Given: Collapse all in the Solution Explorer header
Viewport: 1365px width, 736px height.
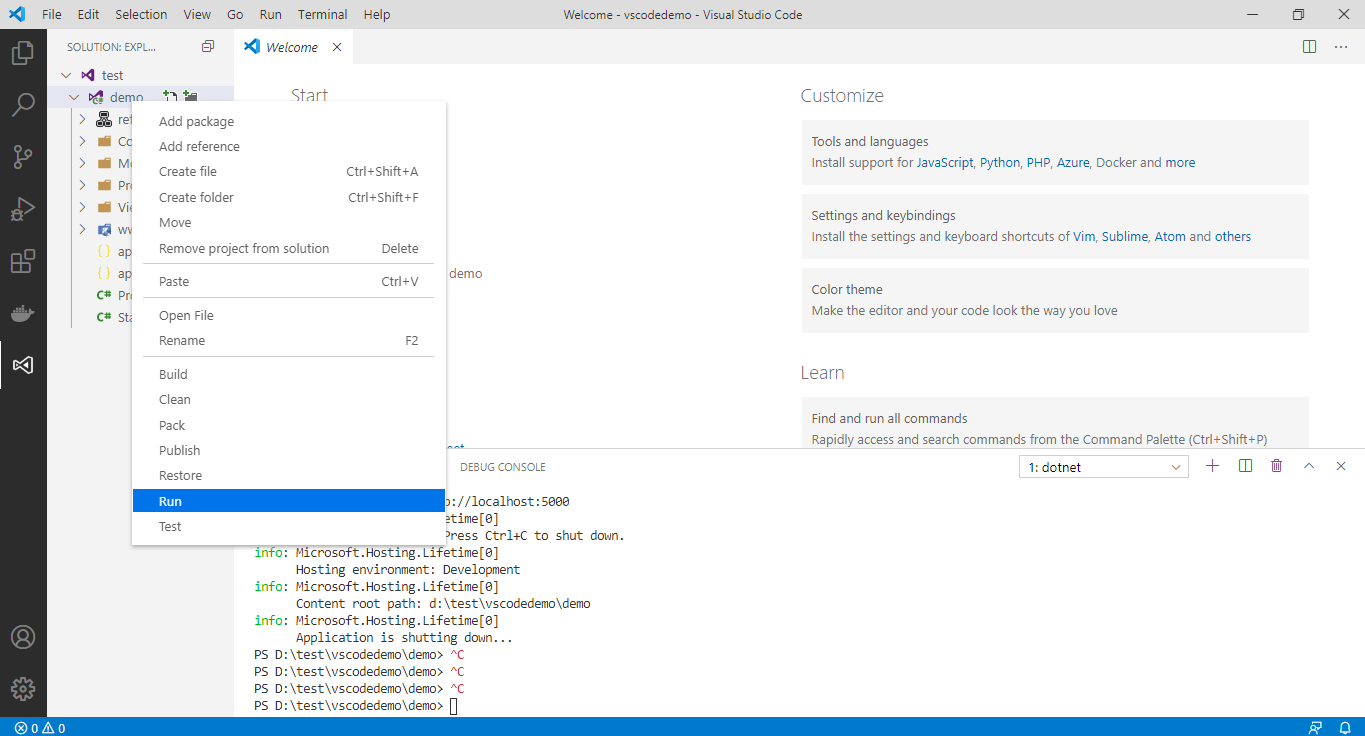Looking at the screenshot, I should tap(208, 46).
